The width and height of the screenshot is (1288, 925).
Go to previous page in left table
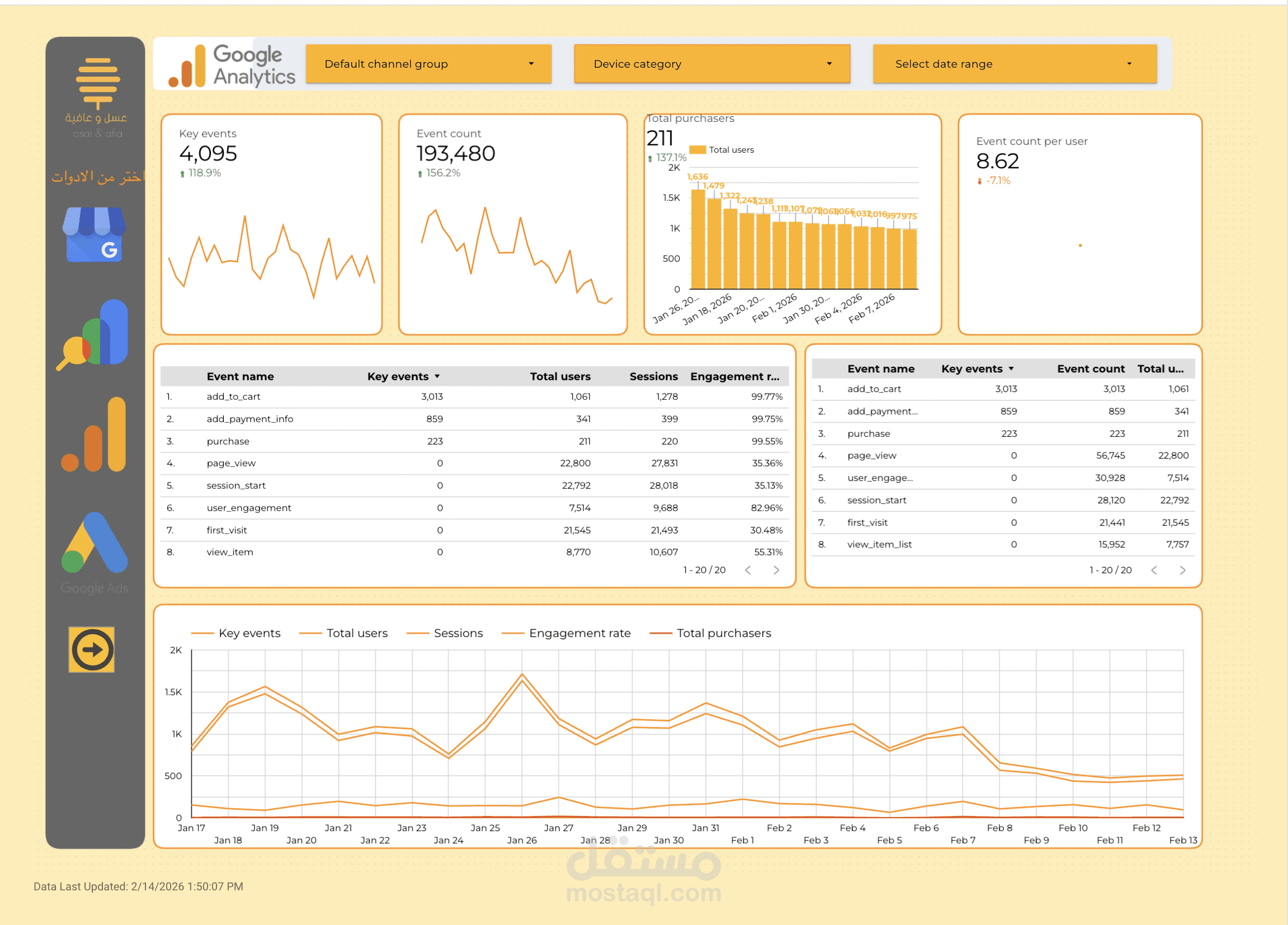(x=748, y=570)
